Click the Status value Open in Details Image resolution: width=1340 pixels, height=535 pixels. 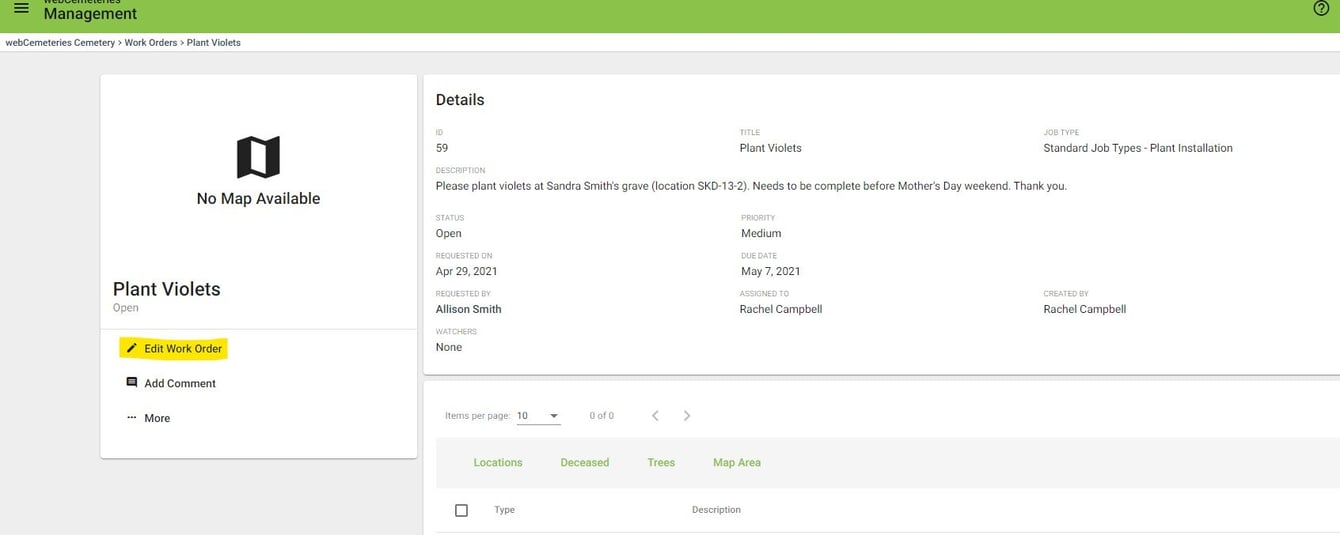(449, 233)
